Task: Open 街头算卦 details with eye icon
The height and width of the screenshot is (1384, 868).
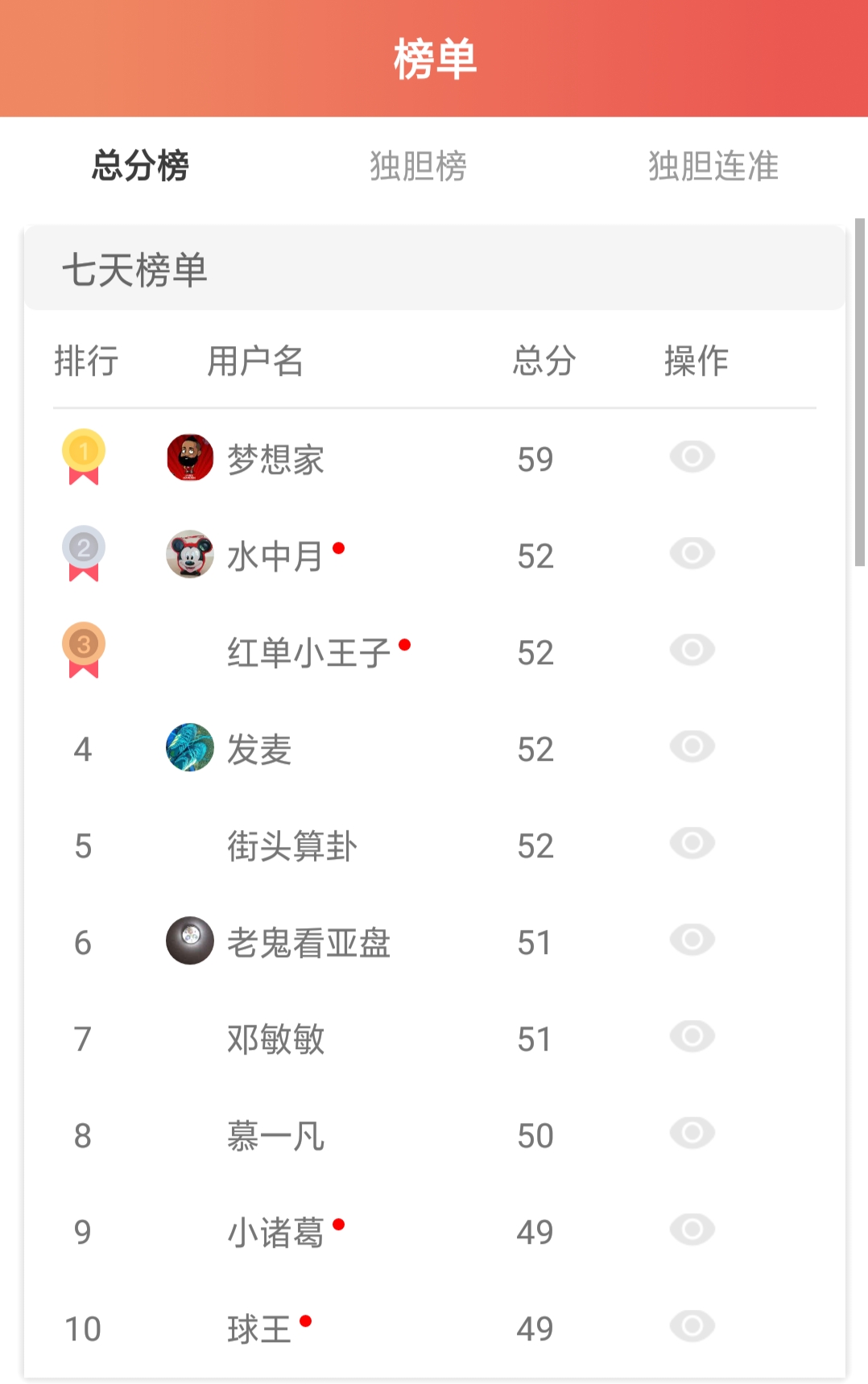Action: [692, 844]
